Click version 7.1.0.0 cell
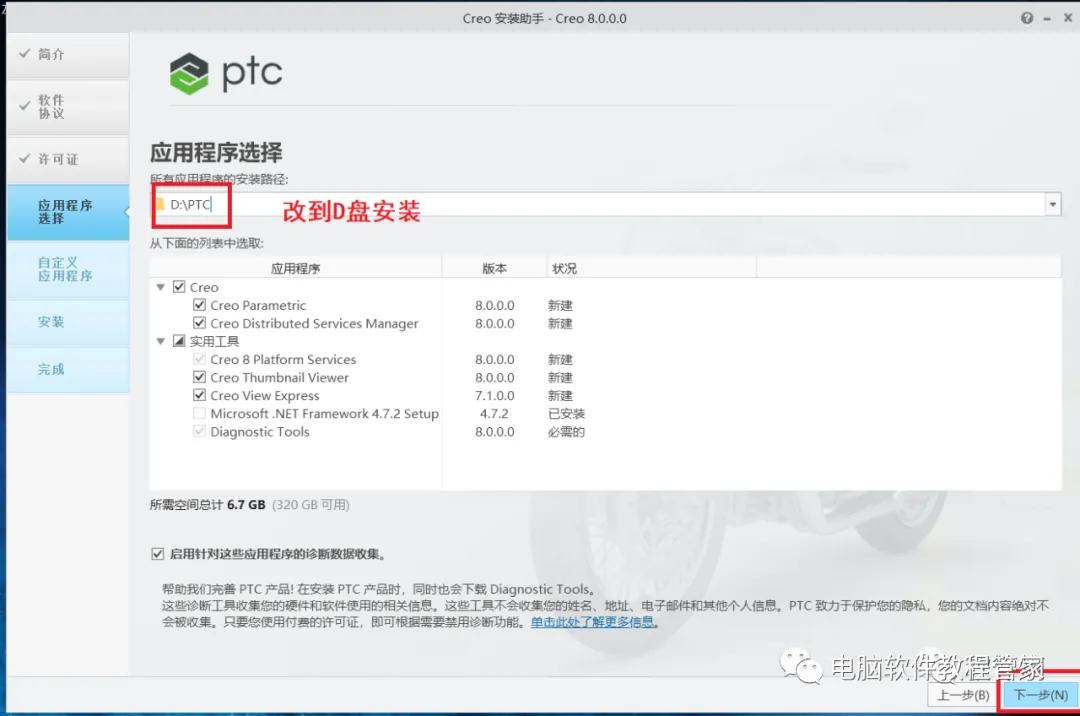 495,395
